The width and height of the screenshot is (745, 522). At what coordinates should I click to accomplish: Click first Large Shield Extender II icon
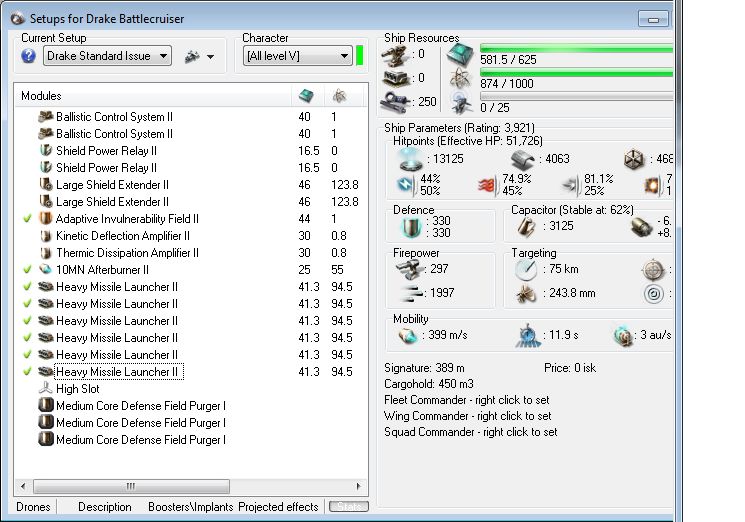point(46,185)
